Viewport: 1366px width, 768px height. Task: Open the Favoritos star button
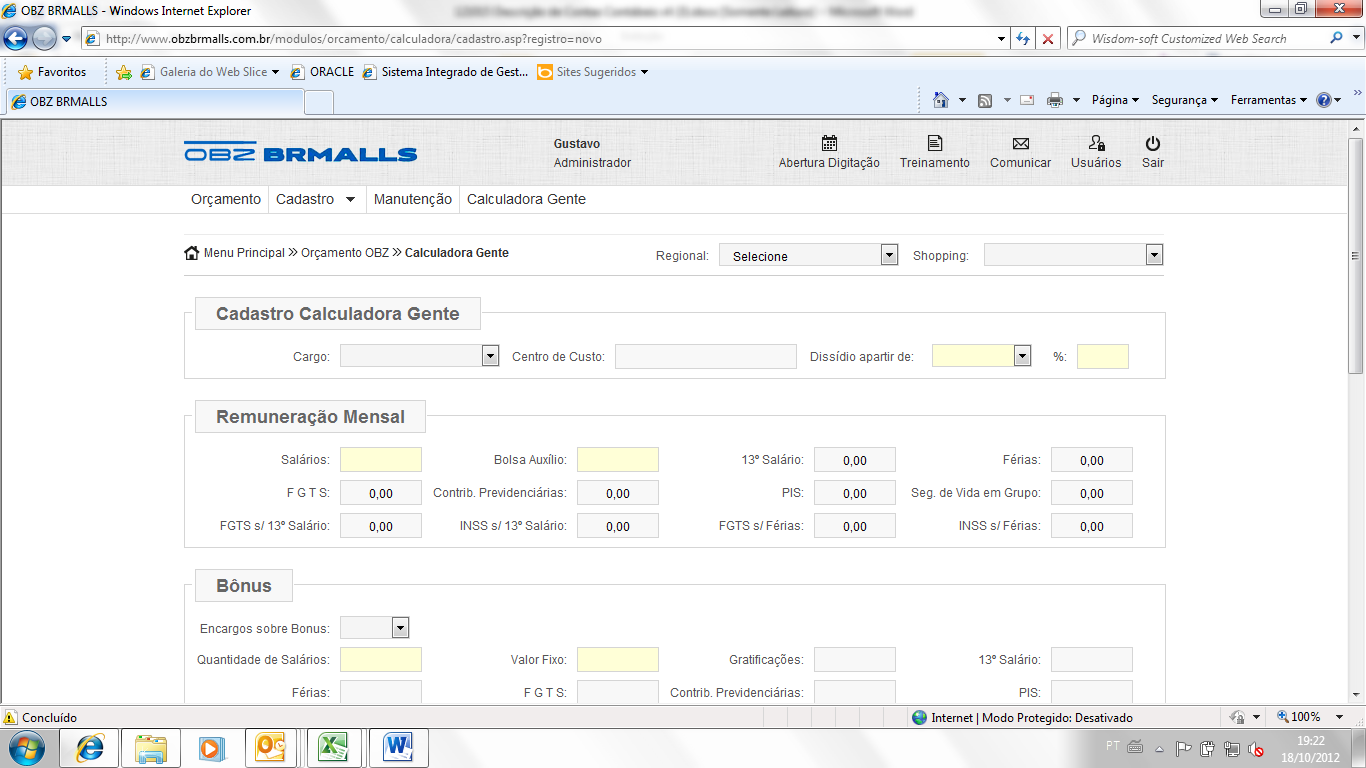pos(52,72)
